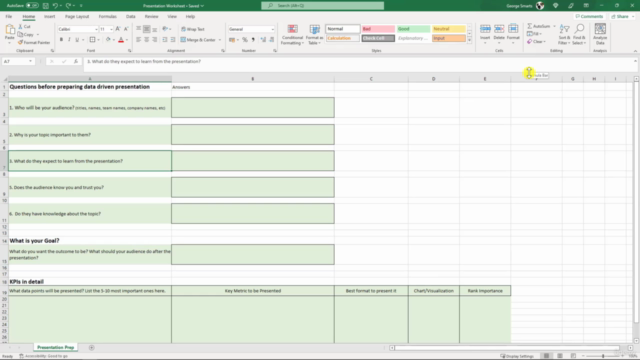The image size is (640, 360).
Task: Apply the Bad cell style
Action: coord(378,29)
